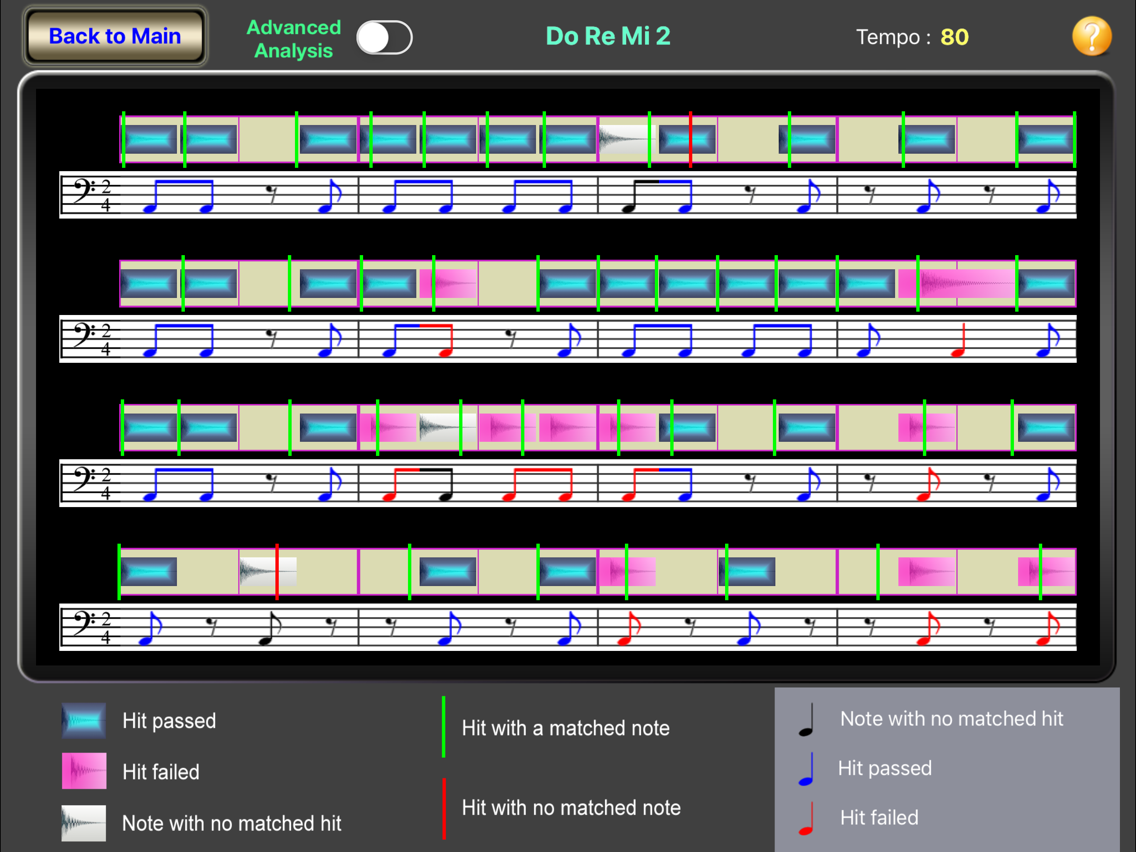
Task: Click 'Hit failed' text beside the red note
Action: (879, 817)
